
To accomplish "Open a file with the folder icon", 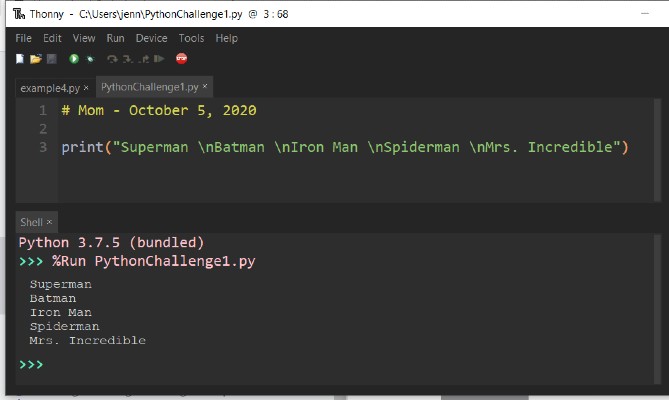I will point(36,59).
